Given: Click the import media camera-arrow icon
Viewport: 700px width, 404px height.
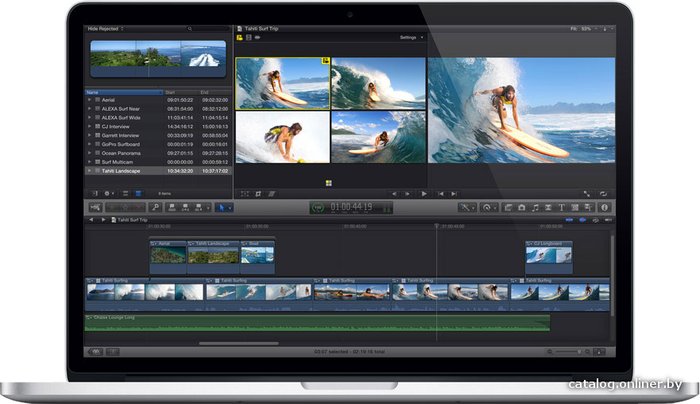Looking at the screenshot, I should point(95,208).
